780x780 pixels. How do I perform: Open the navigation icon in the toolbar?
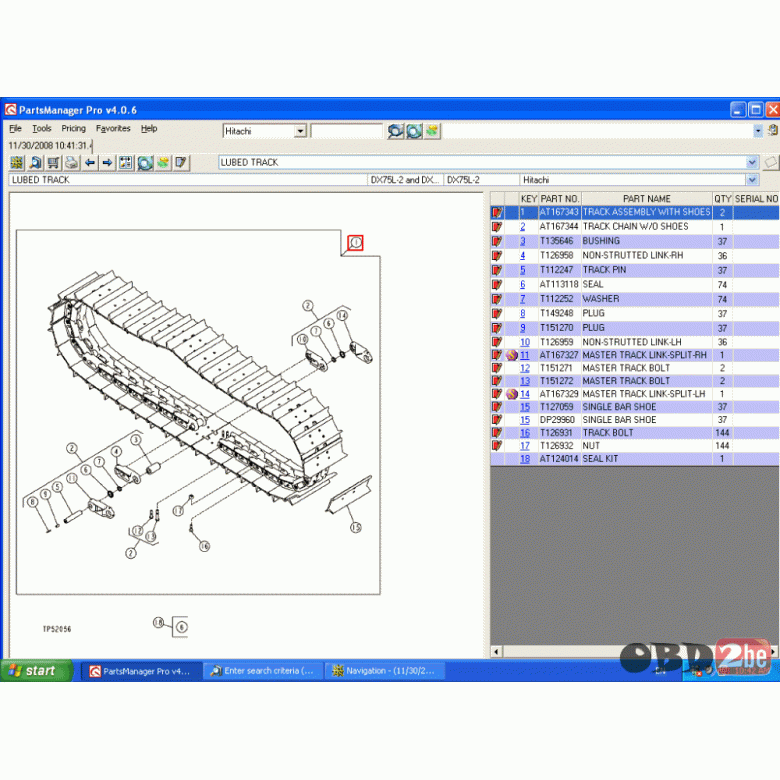[17, 163]
